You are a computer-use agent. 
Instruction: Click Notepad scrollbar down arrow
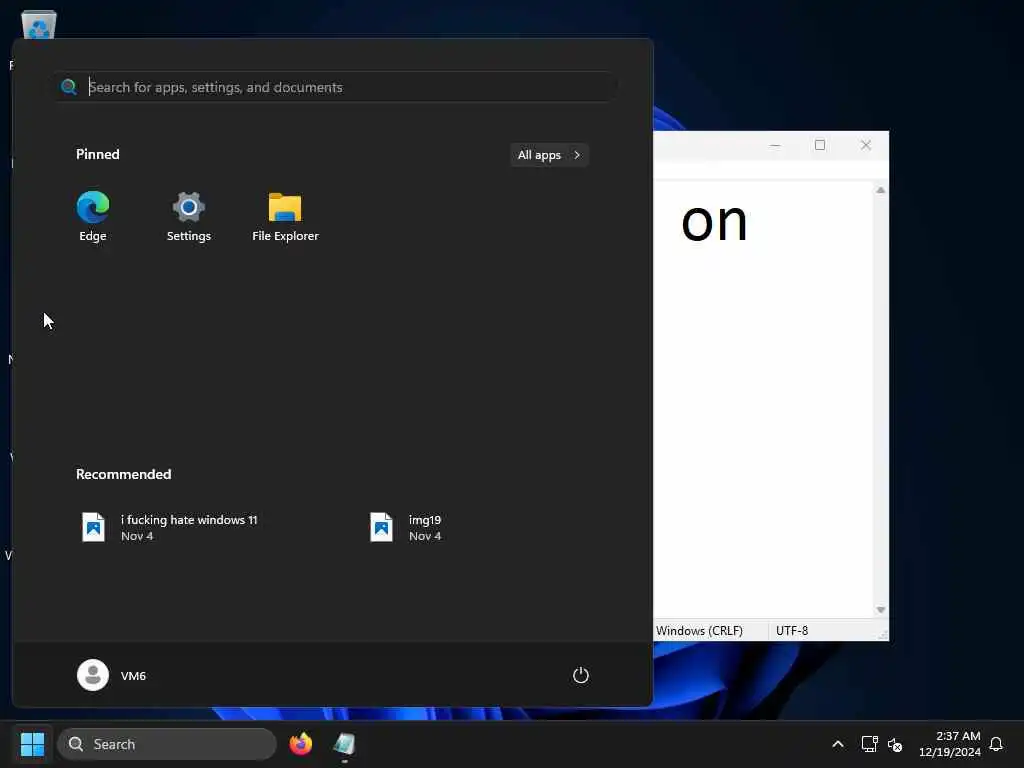(x=880, y=610)
